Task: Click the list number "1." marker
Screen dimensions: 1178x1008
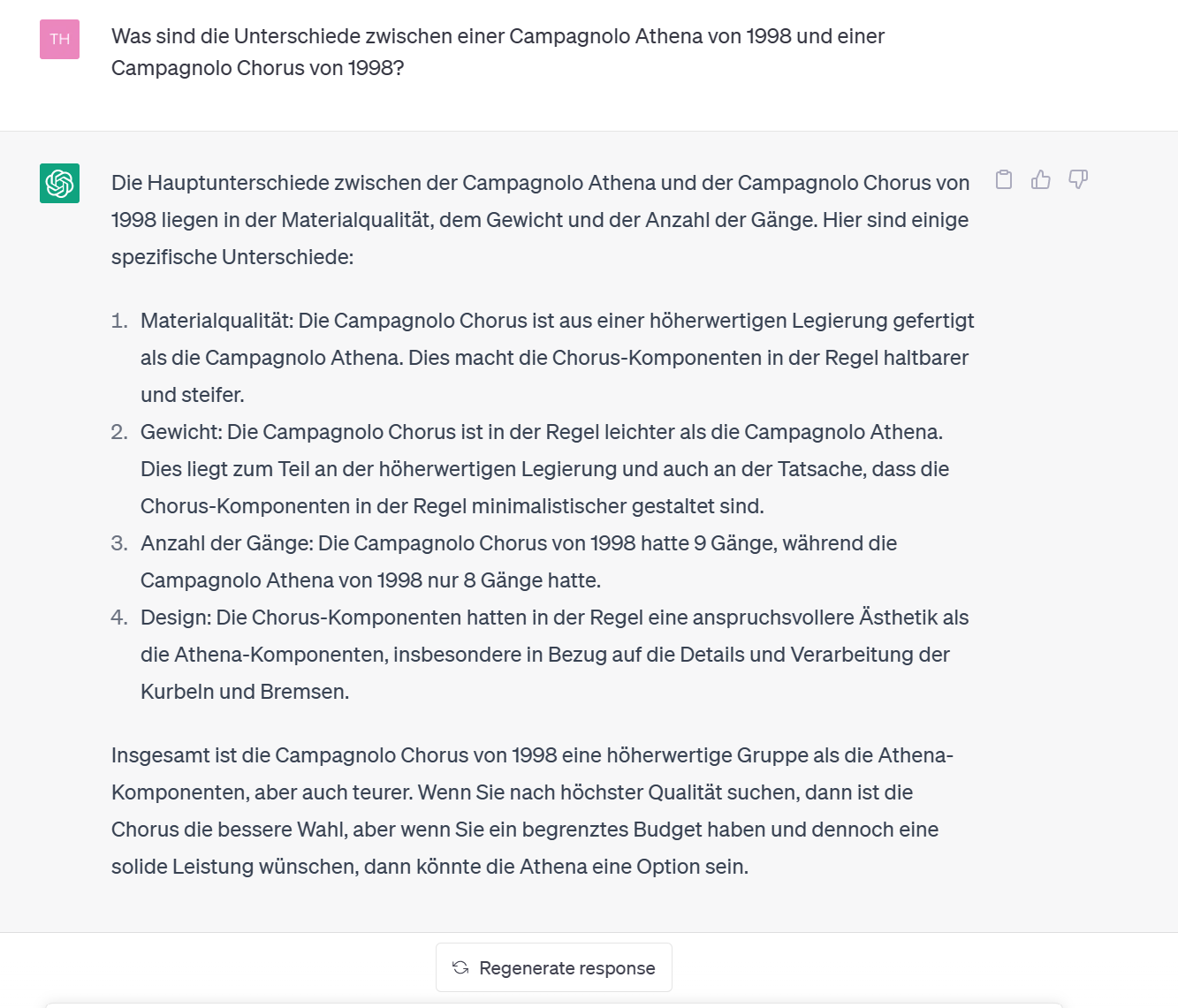Action: pos(119,321)
